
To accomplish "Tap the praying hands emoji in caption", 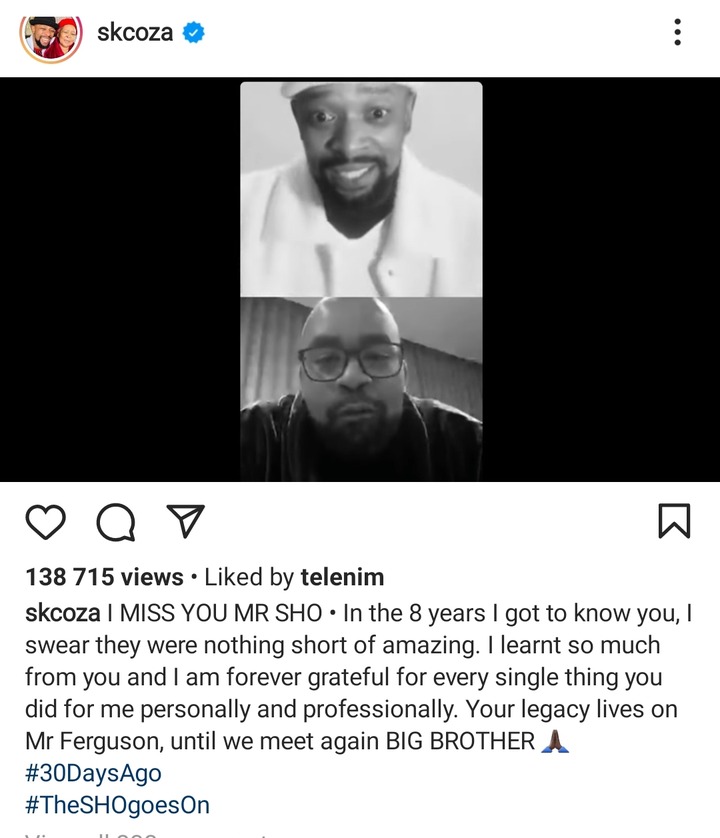I will (555, 741).
